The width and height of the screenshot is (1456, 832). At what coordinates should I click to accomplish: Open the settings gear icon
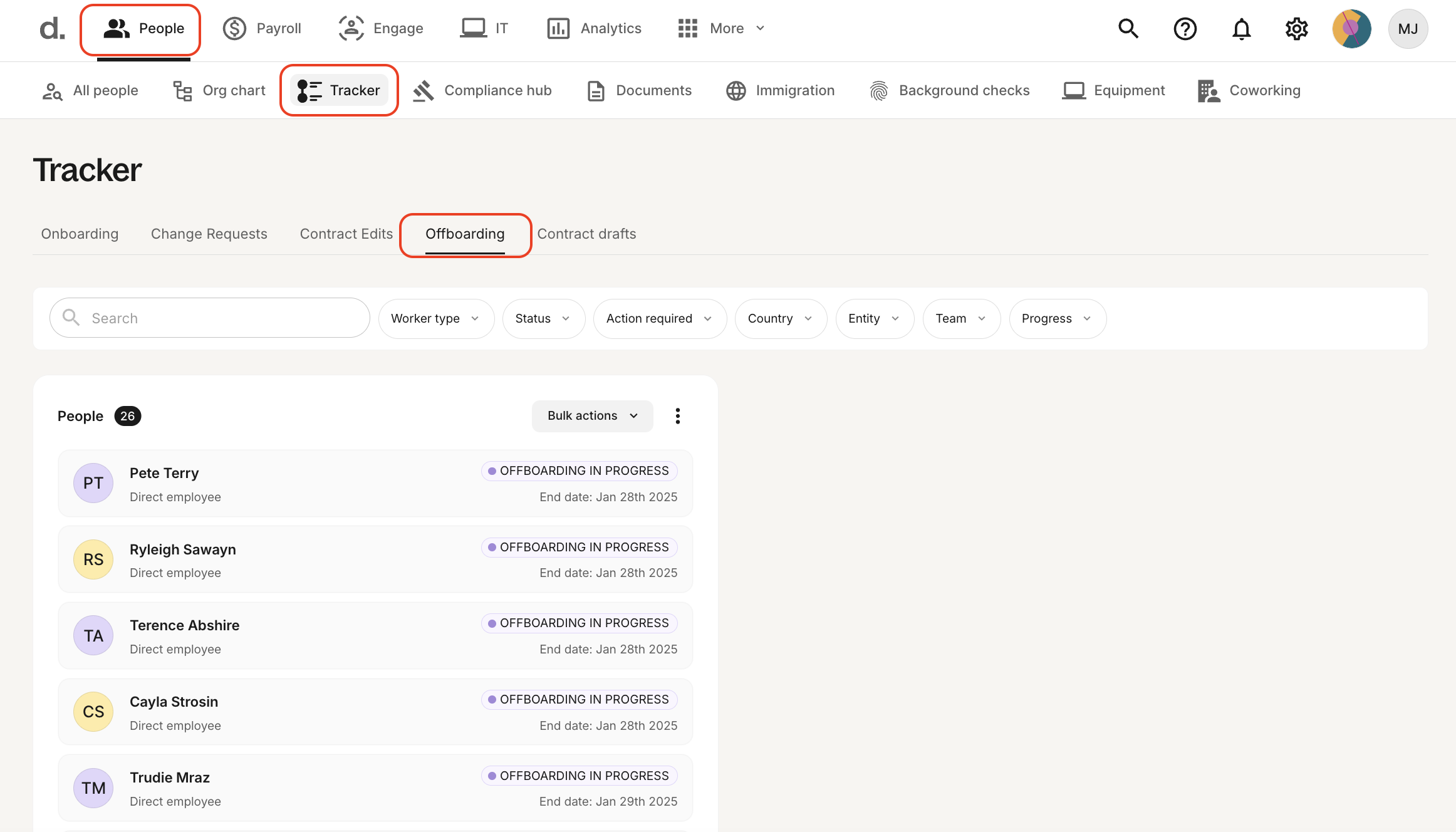[x=1296, y=28]
